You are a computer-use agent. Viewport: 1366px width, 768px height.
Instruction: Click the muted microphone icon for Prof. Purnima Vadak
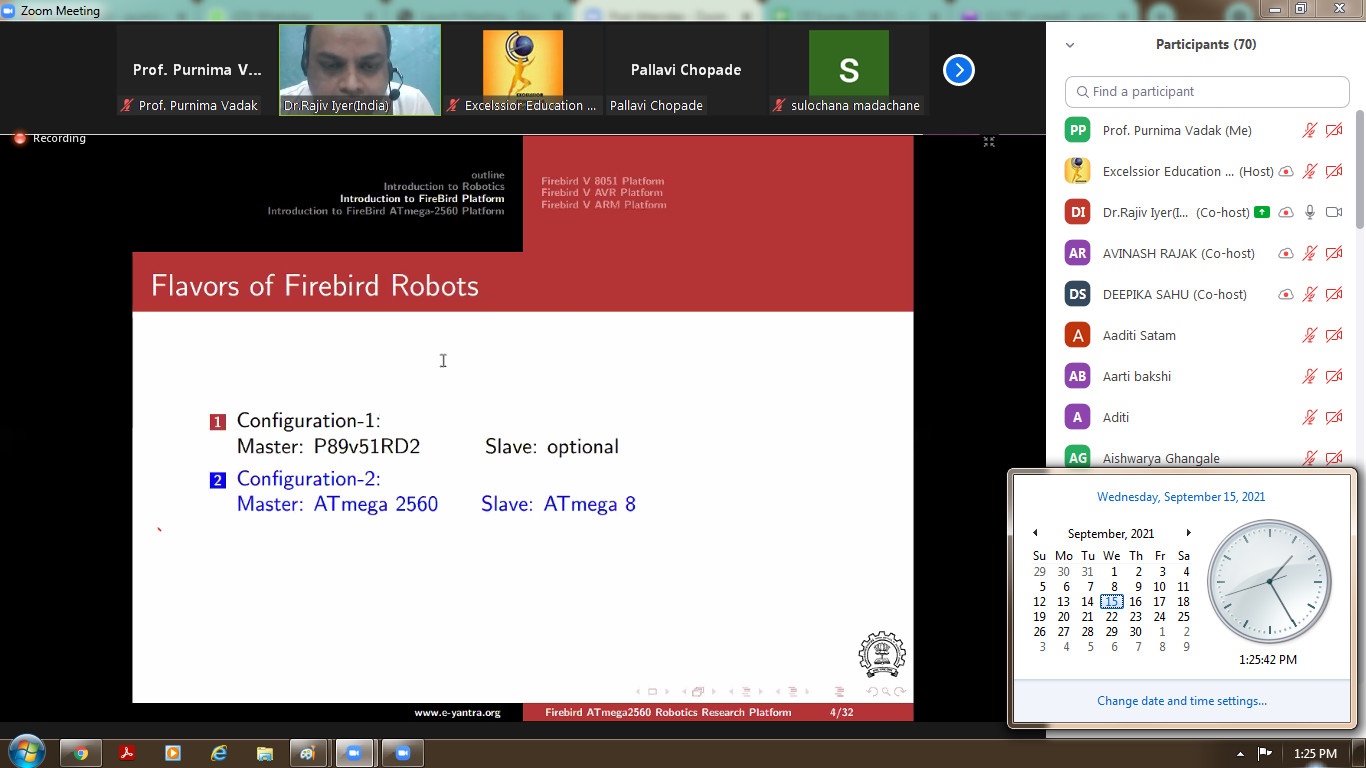(1309, 131)
